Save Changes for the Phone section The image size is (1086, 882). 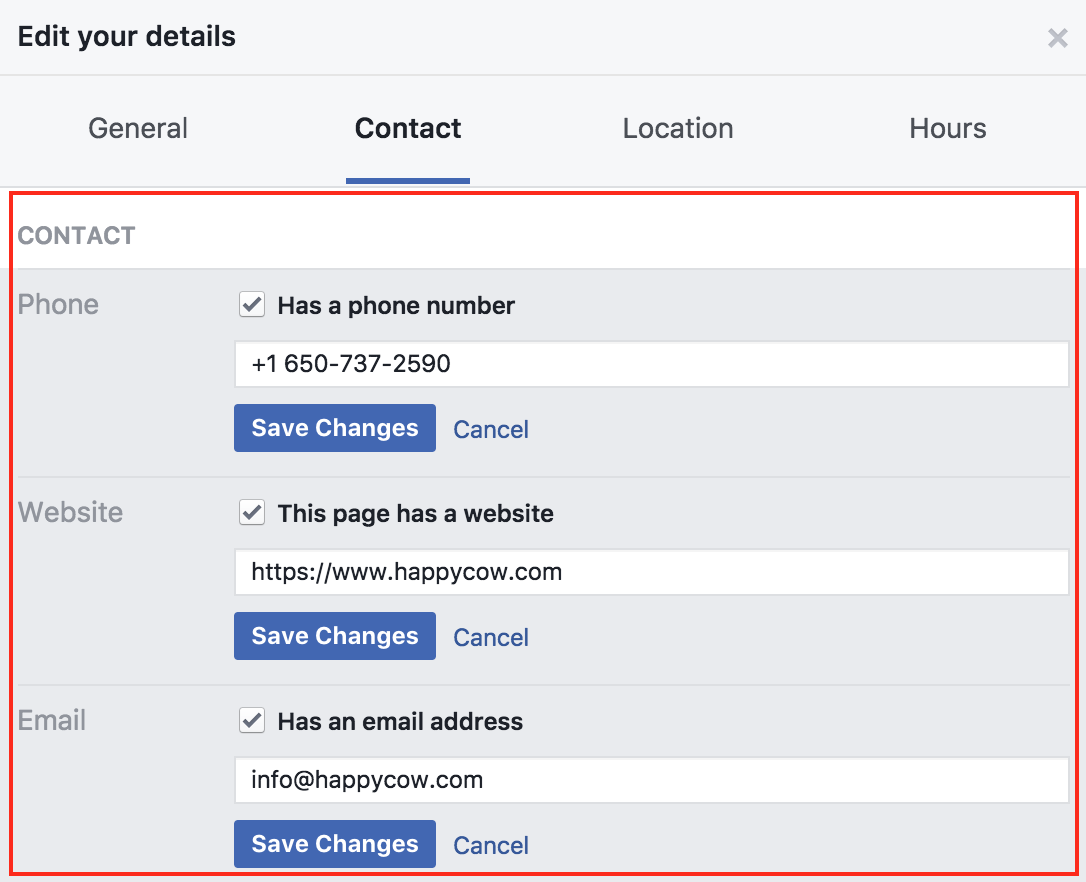[x=335, y=428]
